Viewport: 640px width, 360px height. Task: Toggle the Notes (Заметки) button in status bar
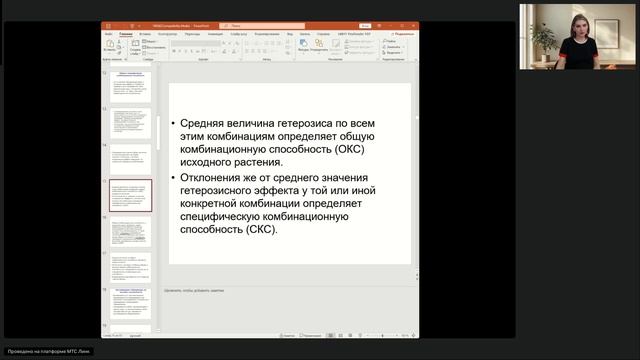pyautogui.click(x=287, y=336)
